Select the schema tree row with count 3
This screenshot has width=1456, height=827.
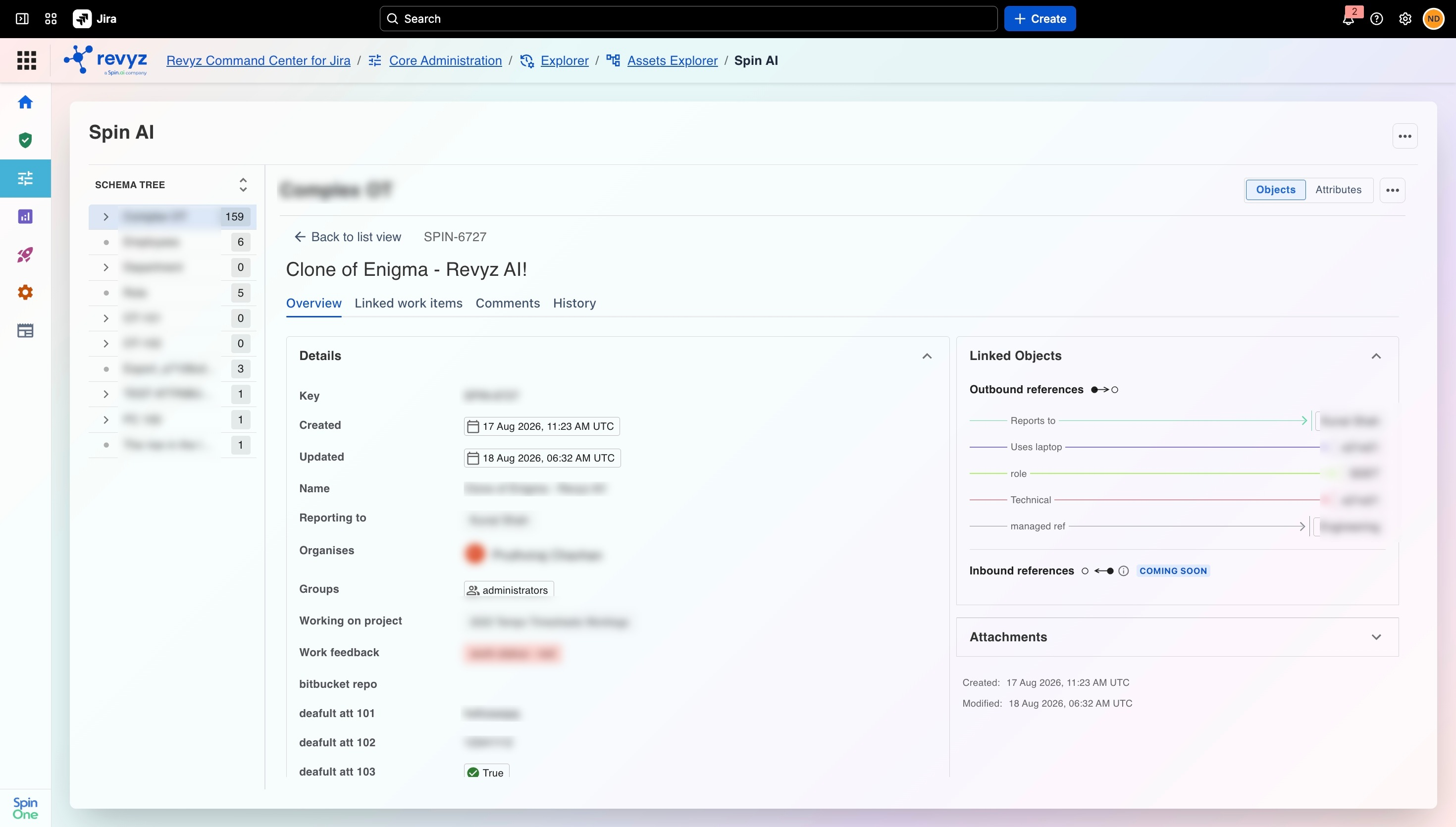(x=173, y=369)
